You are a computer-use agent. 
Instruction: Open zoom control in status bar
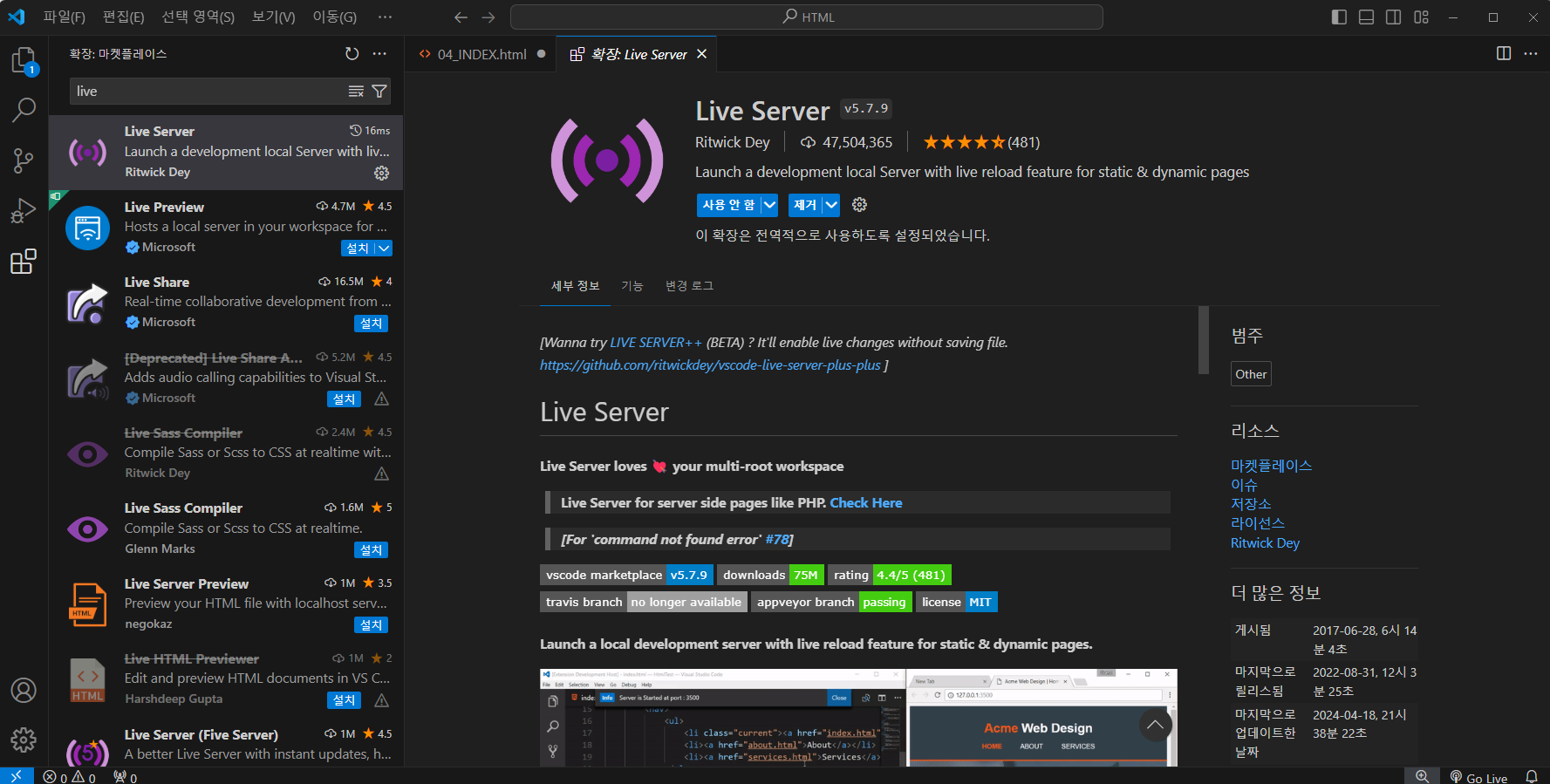[1422, 776]
